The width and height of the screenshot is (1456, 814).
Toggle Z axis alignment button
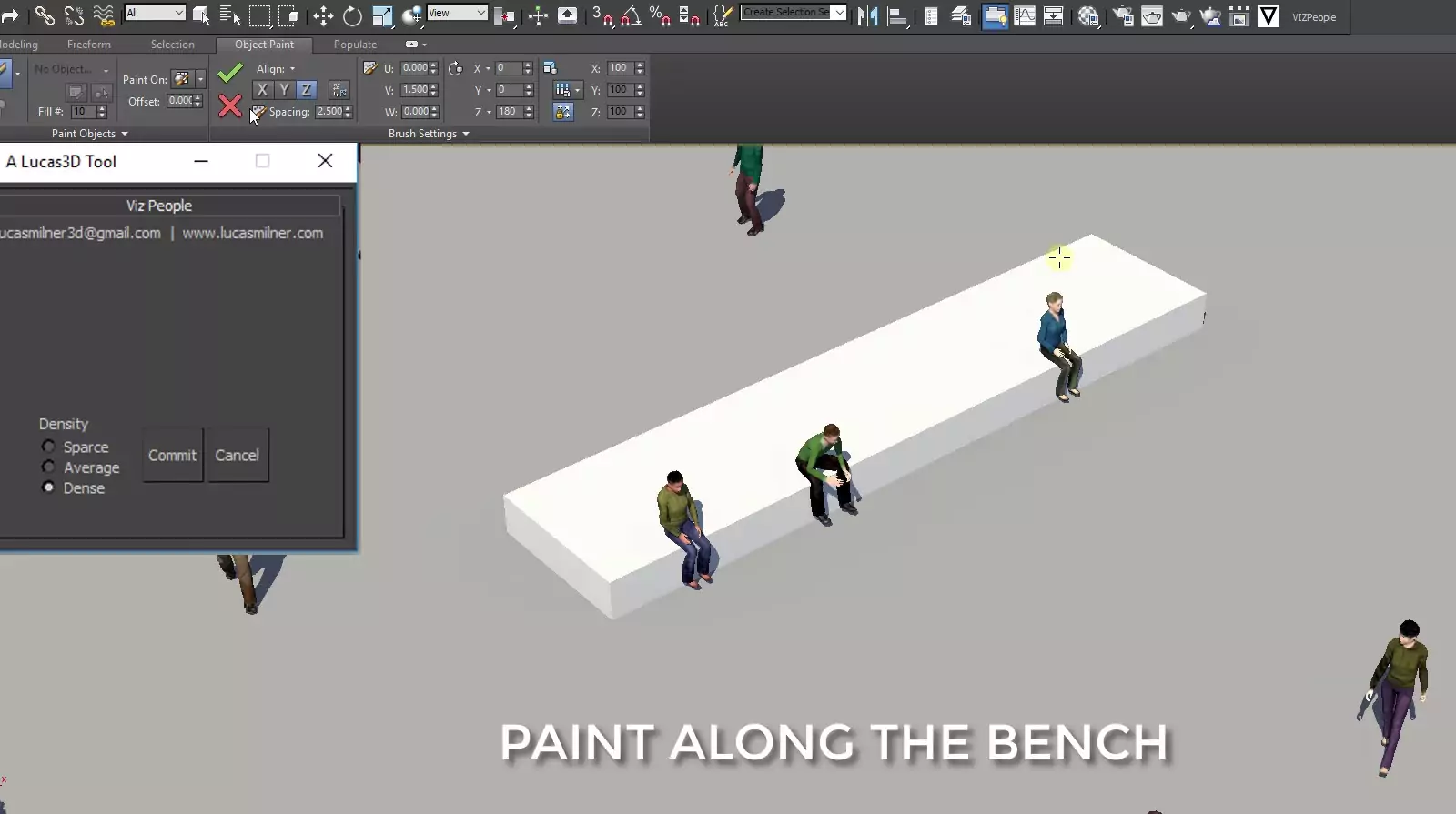[307, 89]
